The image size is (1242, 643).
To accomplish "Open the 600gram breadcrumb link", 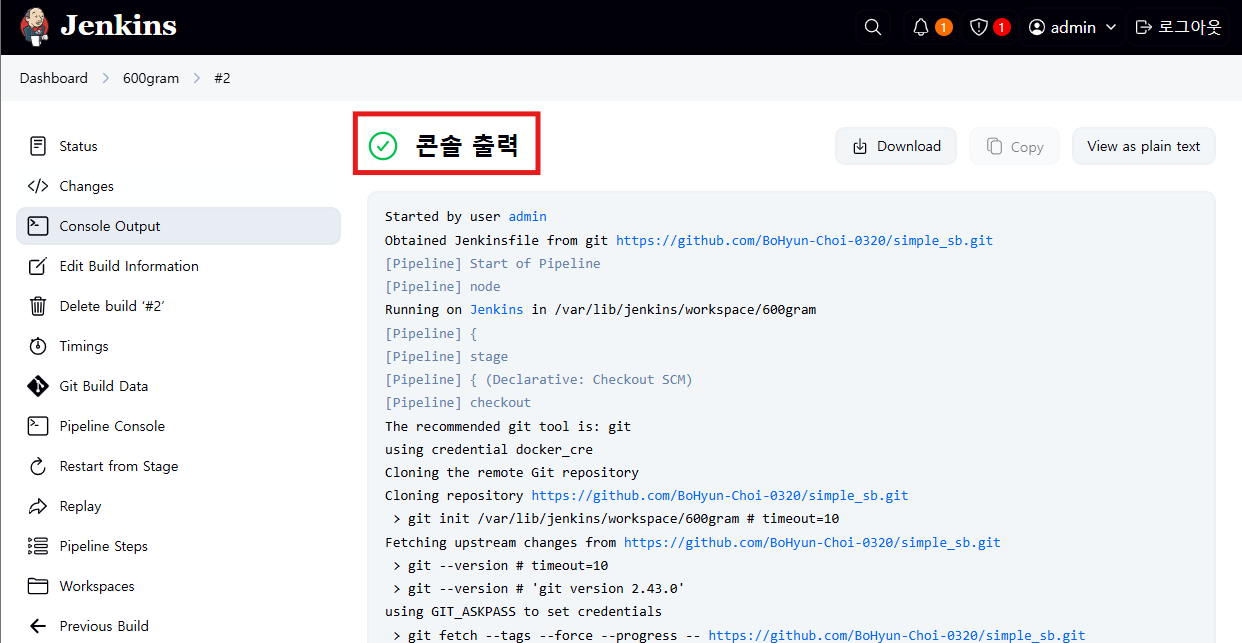I will (151, 78).
